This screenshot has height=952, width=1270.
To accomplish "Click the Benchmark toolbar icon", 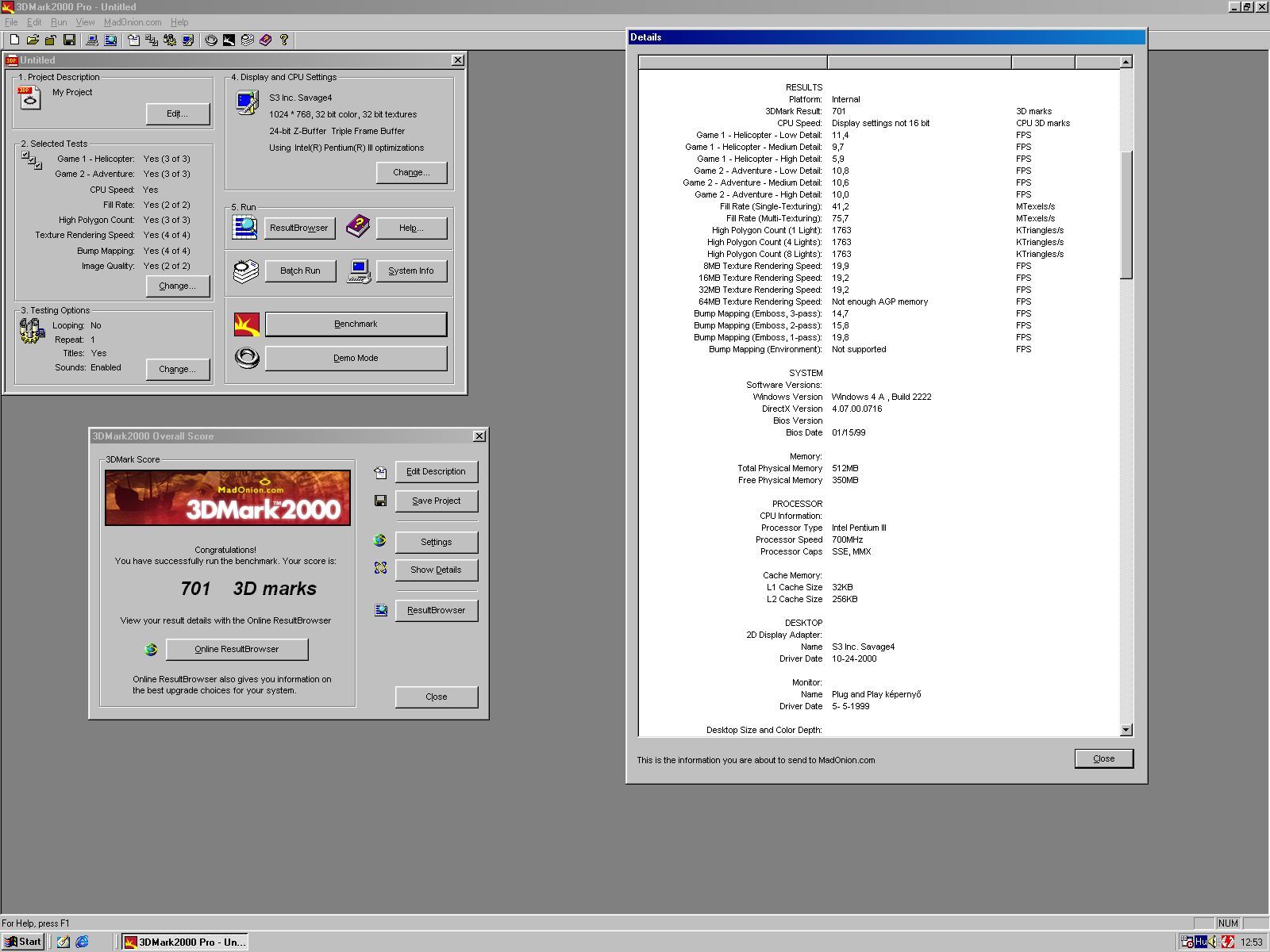I will coord(229,40).
